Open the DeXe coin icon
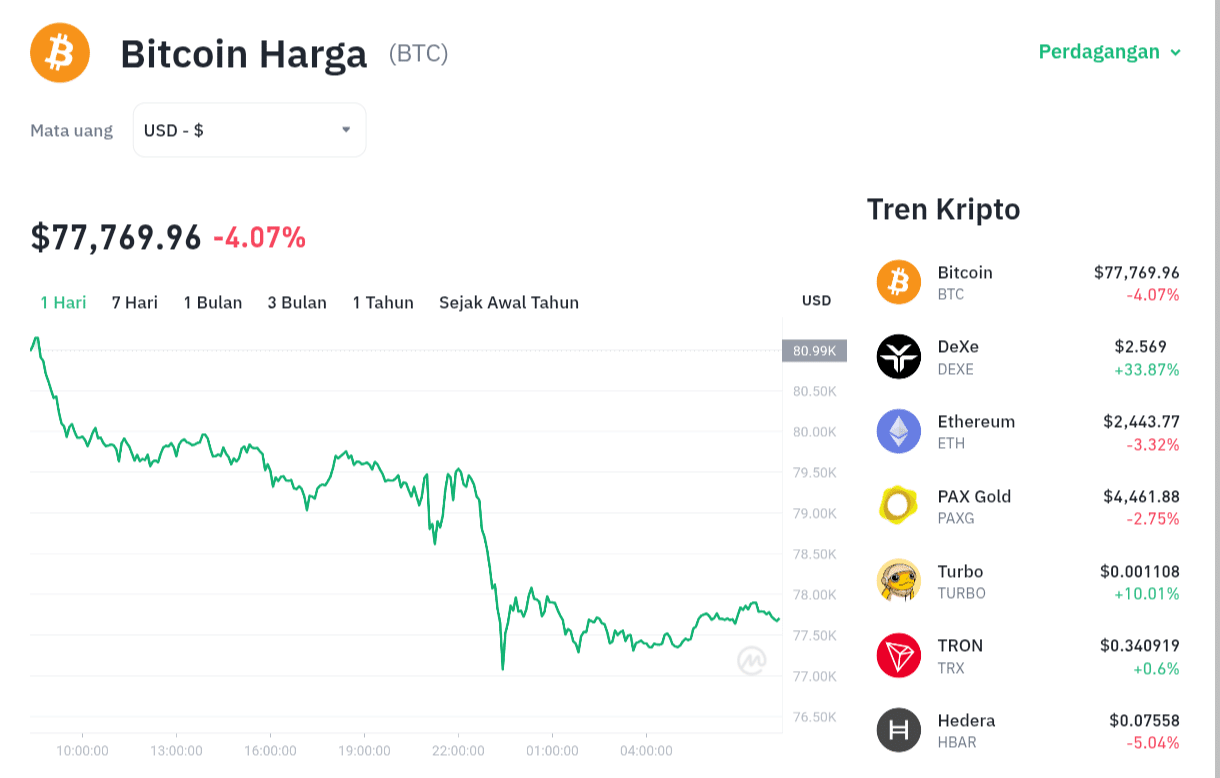1220x778 pixels. tap(898, 357)
